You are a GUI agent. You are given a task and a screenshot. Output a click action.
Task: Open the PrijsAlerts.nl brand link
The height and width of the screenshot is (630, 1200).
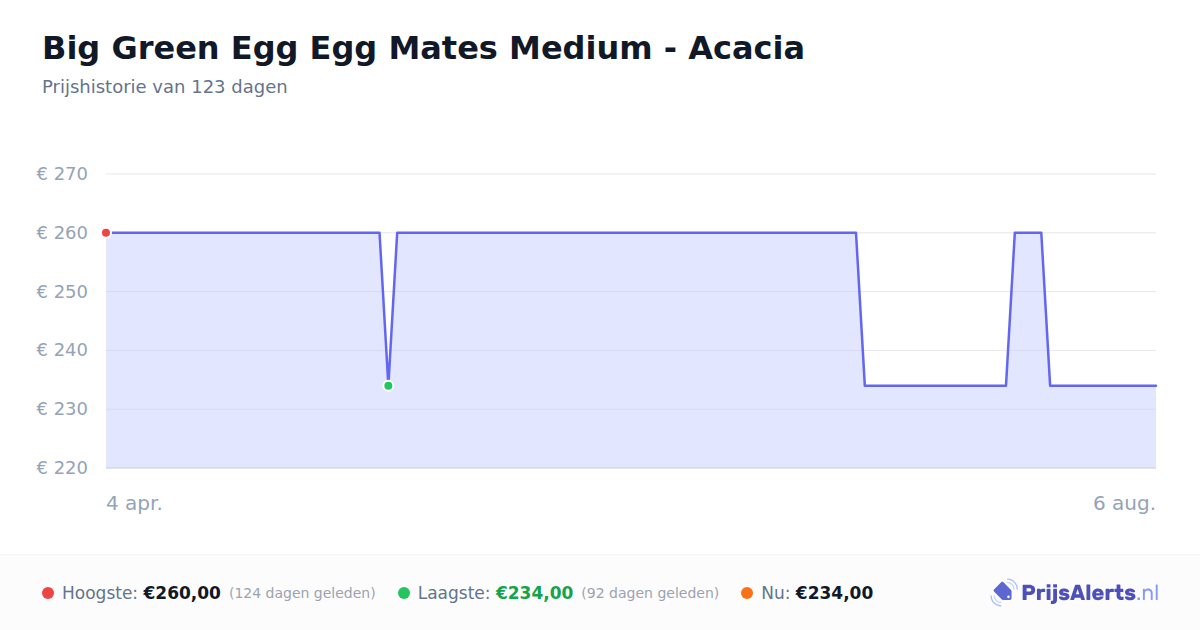[x=1075, y=593]
